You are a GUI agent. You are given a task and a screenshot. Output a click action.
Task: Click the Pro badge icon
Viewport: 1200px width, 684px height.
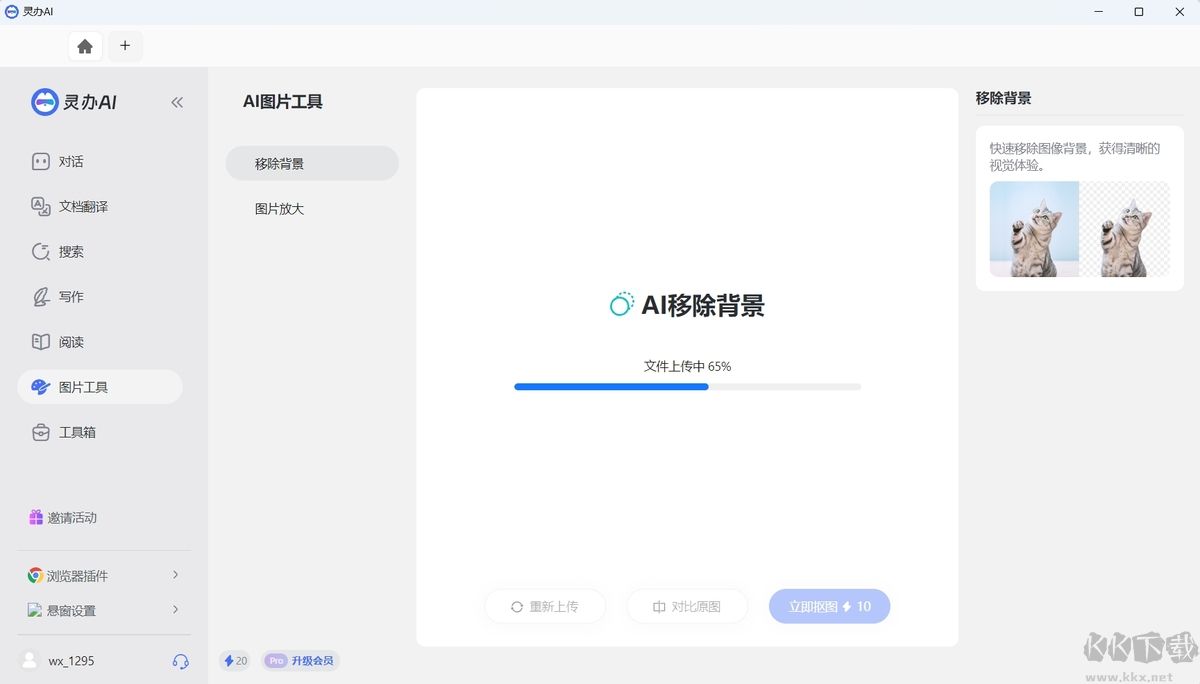pos(277,661)
